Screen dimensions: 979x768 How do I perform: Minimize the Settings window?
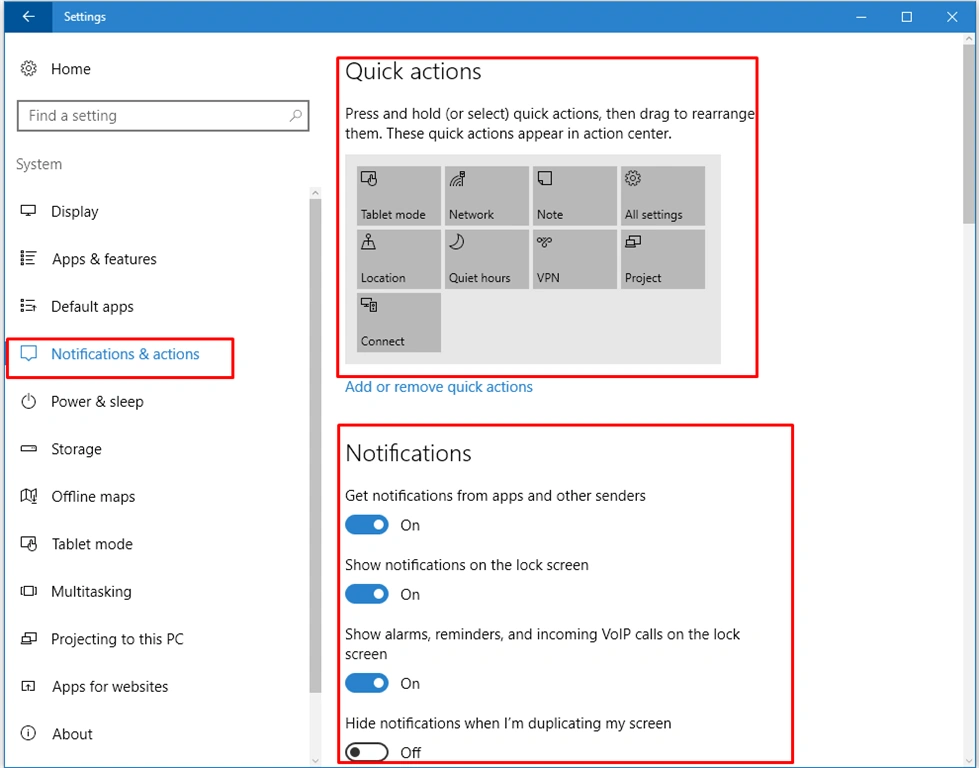(861, 17)
